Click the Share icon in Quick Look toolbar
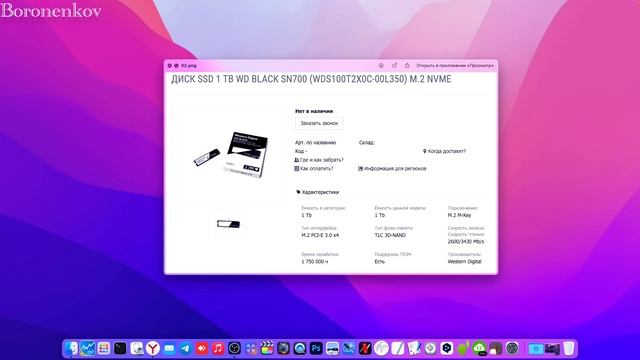Image resolution: width=640 pixels, height=360 pixels. click(407, 65)
